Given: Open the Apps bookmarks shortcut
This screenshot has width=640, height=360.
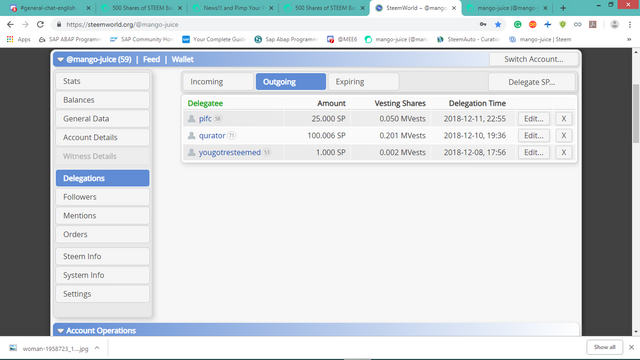Looking at the screenshot, I should pos(19,39).
